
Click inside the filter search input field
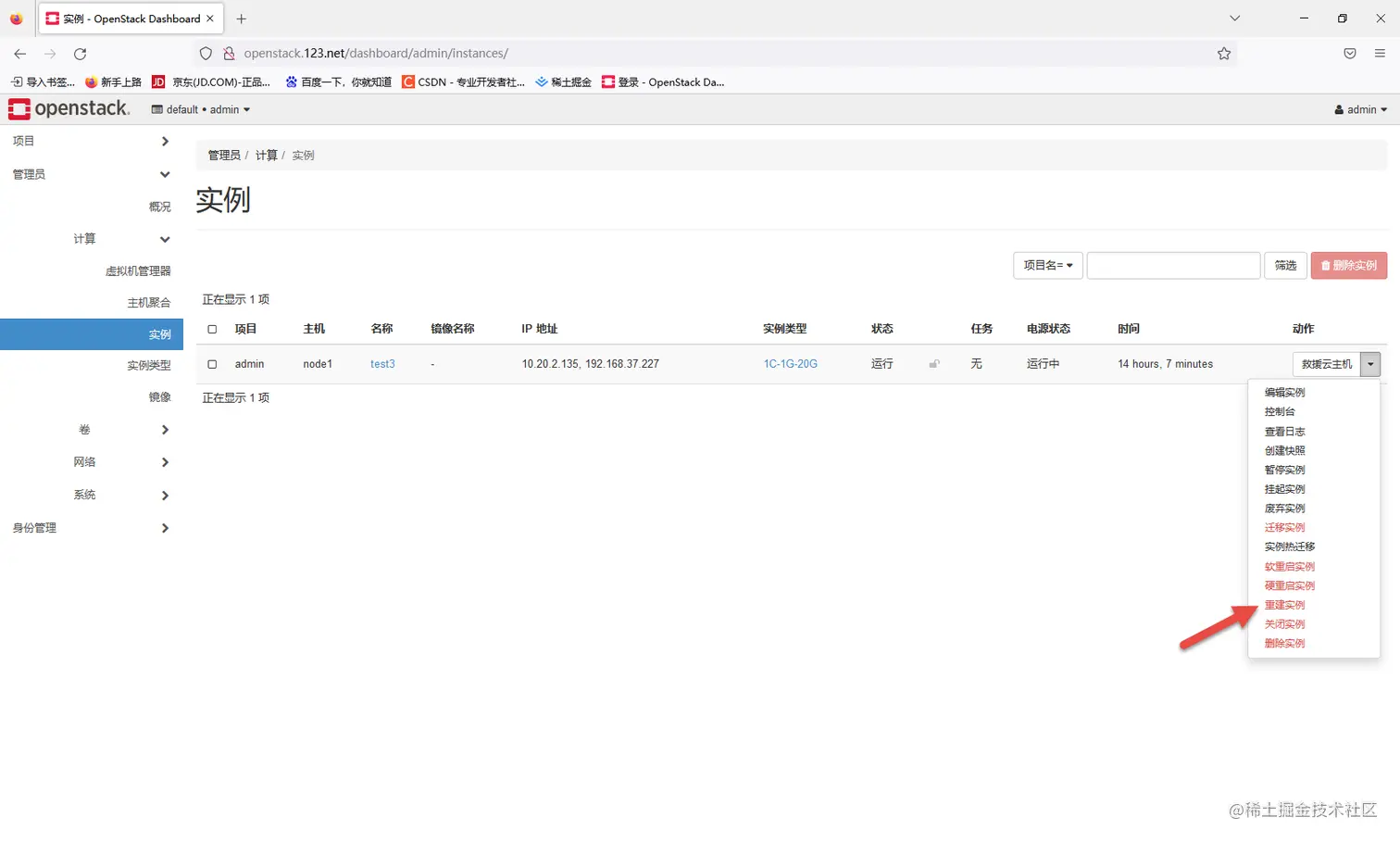click(x=1173, y=265)
